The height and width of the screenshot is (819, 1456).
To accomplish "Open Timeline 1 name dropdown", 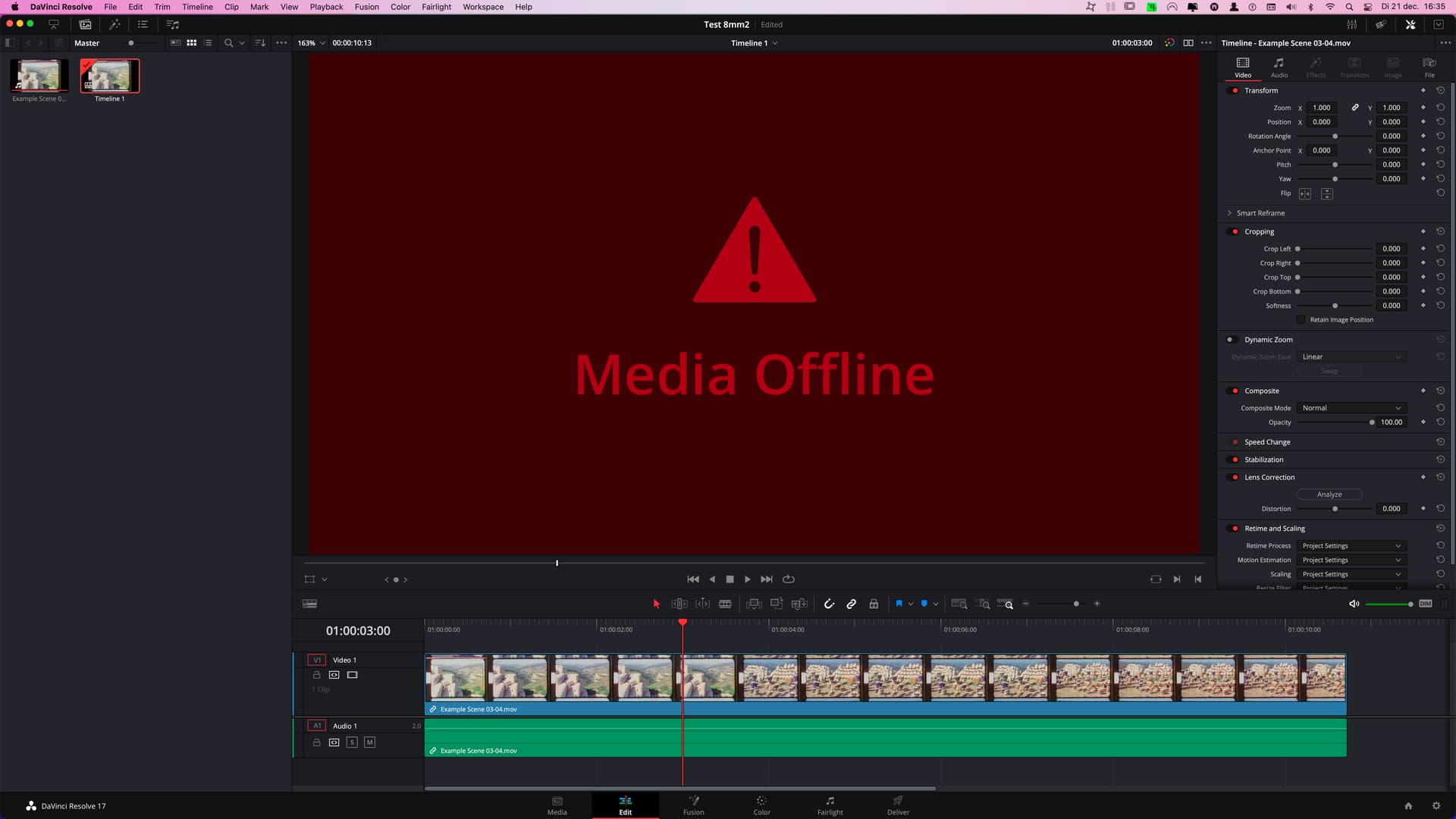I will click(754, 43).
